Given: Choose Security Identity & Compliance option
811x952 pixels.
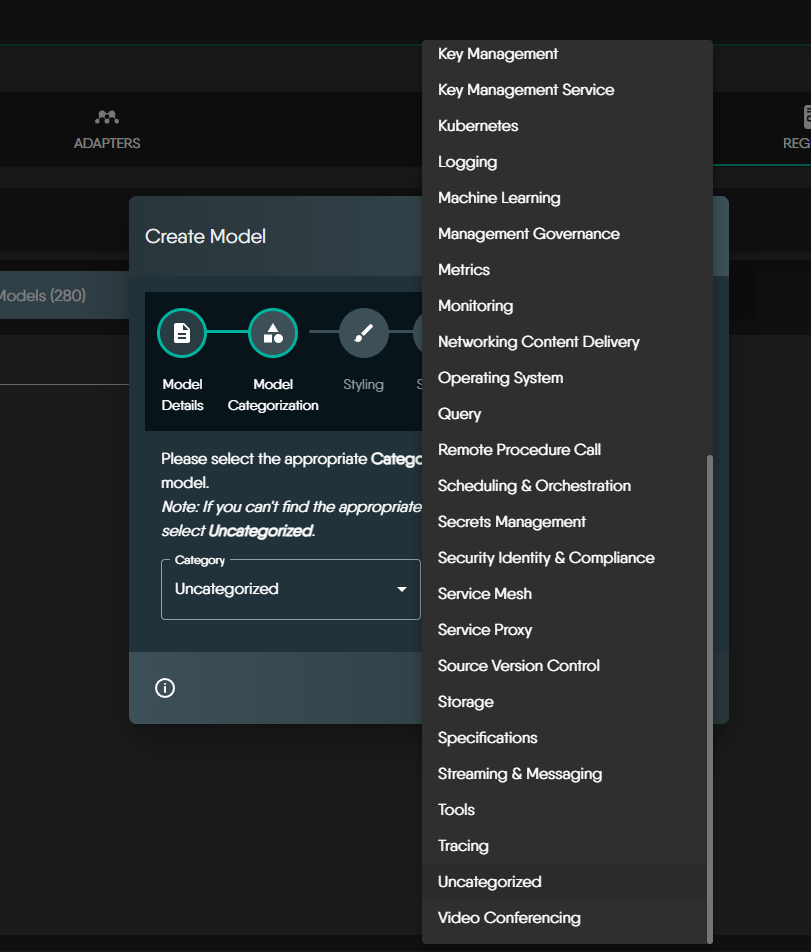Looking at the screenshot, I should coord(546,558).
